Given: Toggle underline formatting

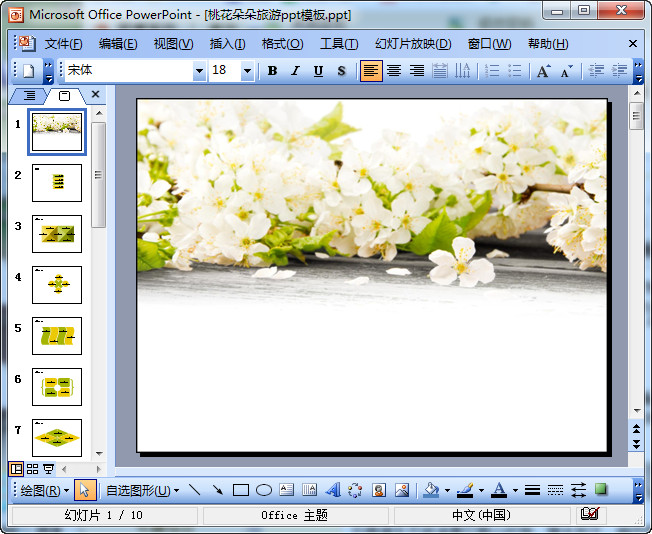Looking at the screenshot, I should pyautogui.click(x=318, y=71).
